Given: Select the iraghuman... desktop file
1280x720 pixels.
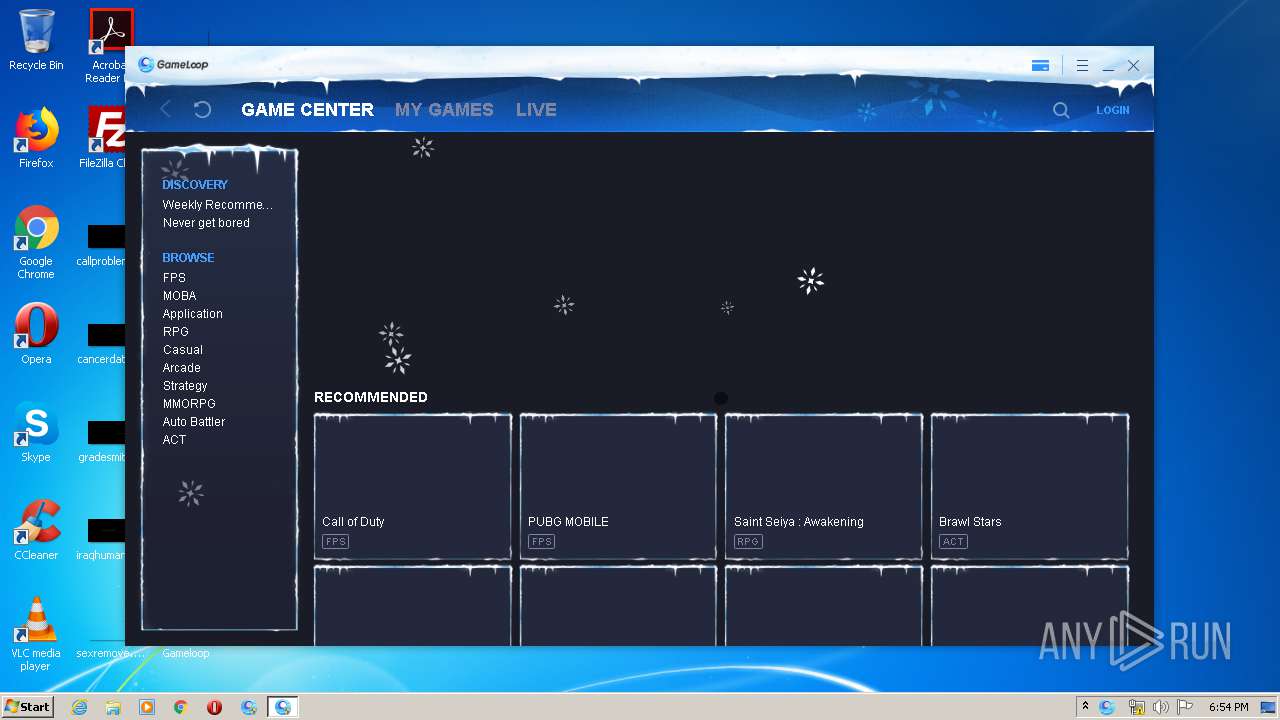Looking at the screenshot, I should (x=103, y=539).
